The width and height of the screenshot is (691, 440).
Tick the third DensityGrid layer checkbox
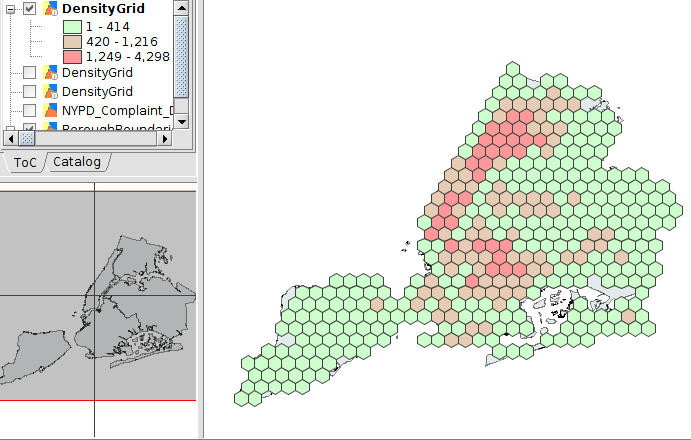pyautogui.click(x=30, y=92)
